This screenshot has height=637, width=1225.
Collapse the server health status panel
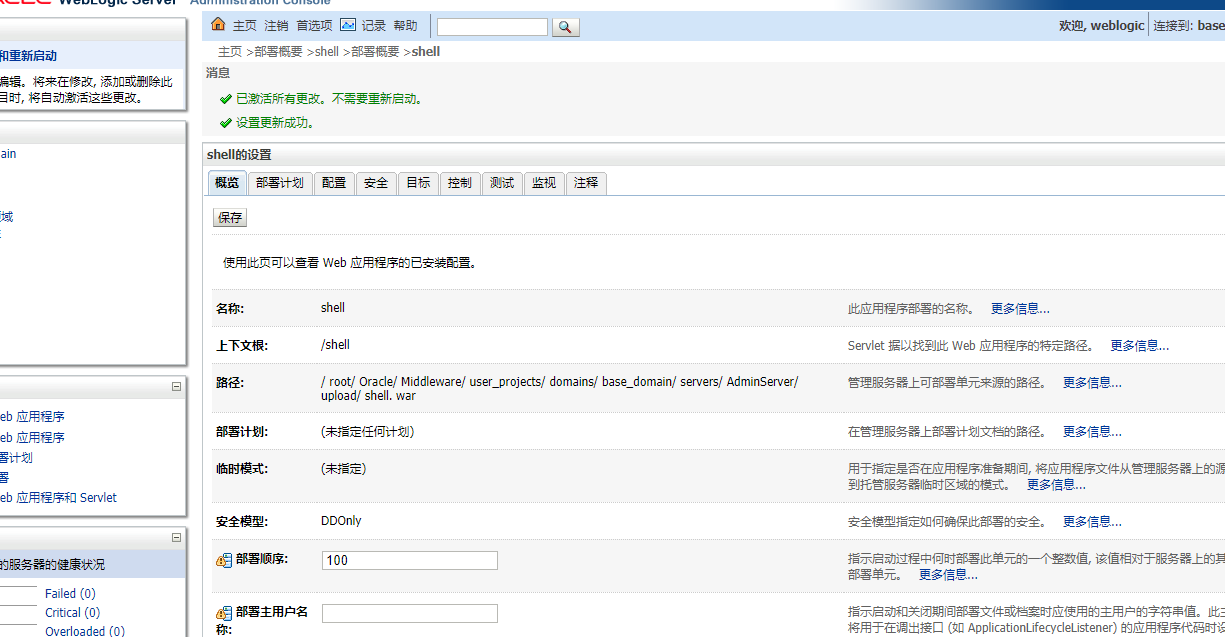pos(176,537)
